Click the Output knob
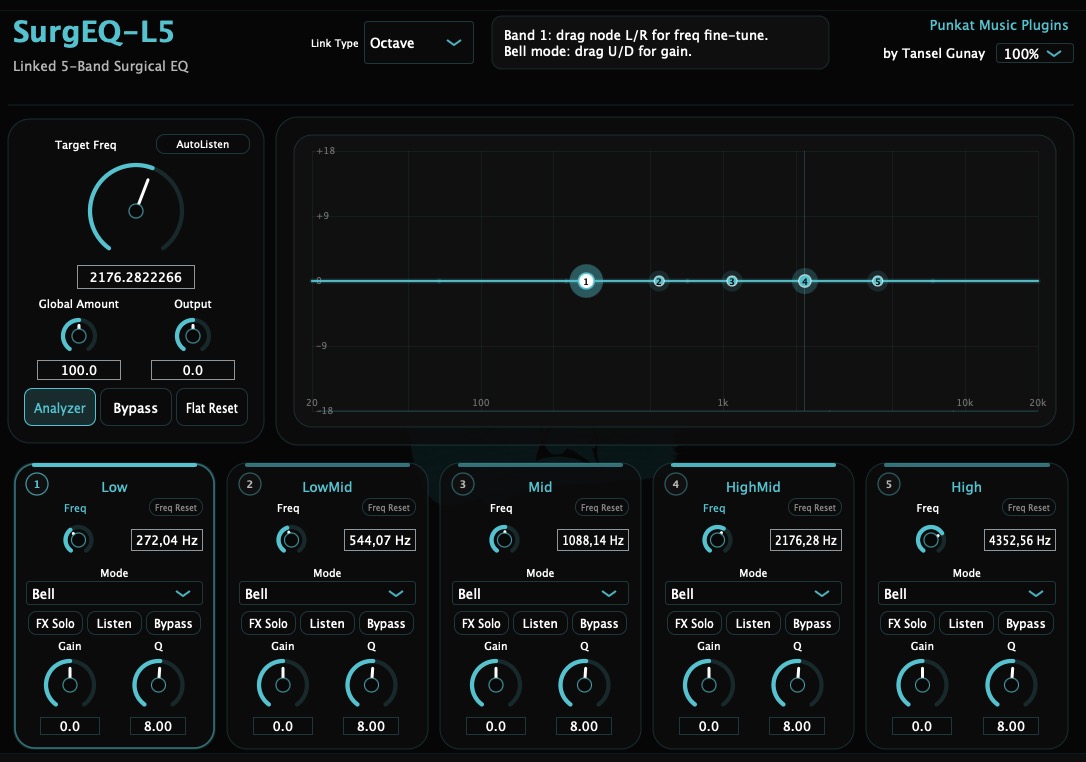This screenshot has width=1086, height=762. click(193, 335)
